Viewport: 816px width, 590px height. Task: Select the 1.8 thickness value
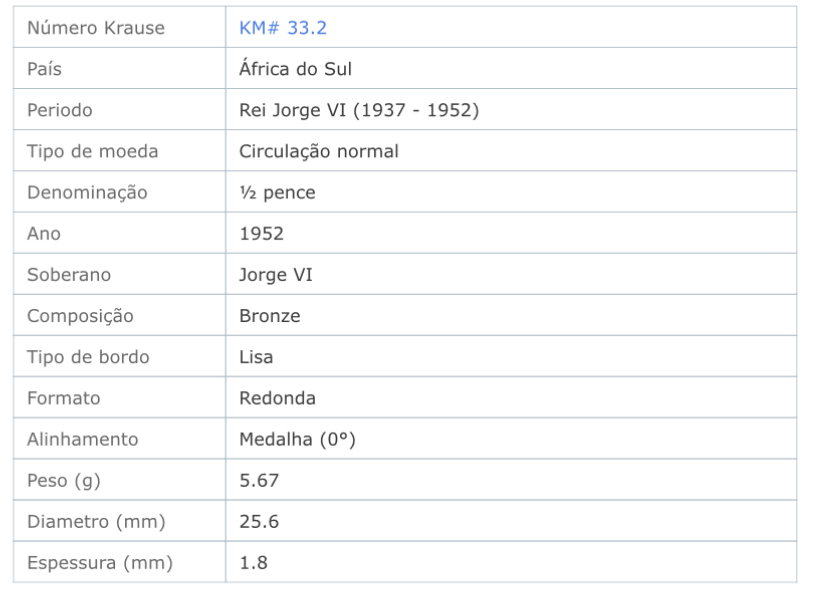[253, 562]
